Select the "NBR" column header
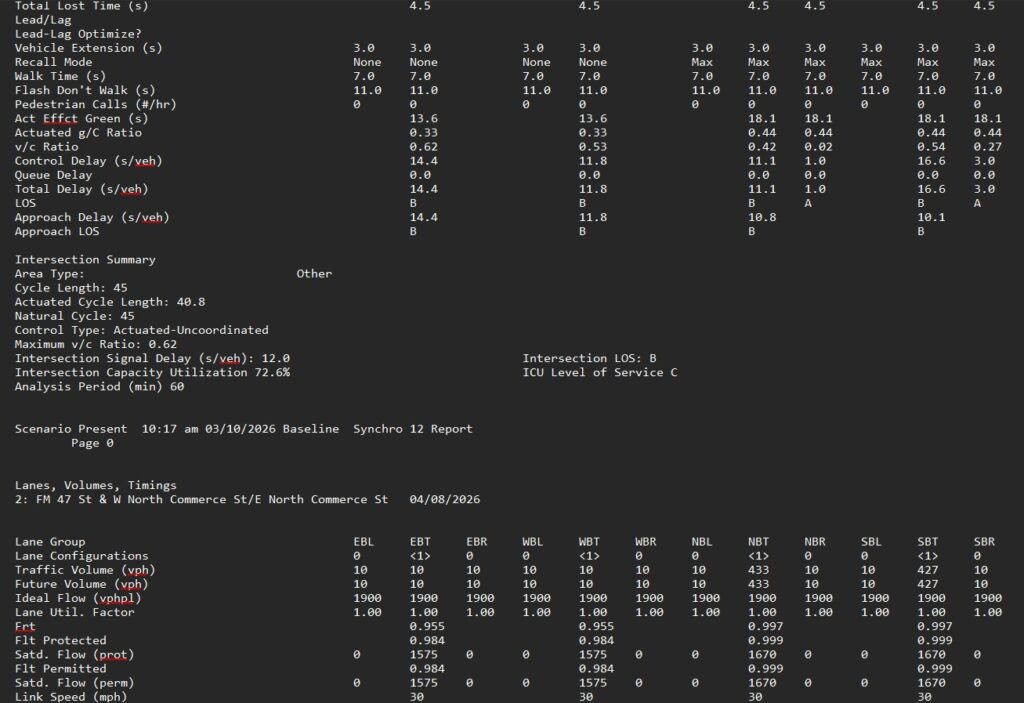Screen dimensions: 1024x703 815,542
